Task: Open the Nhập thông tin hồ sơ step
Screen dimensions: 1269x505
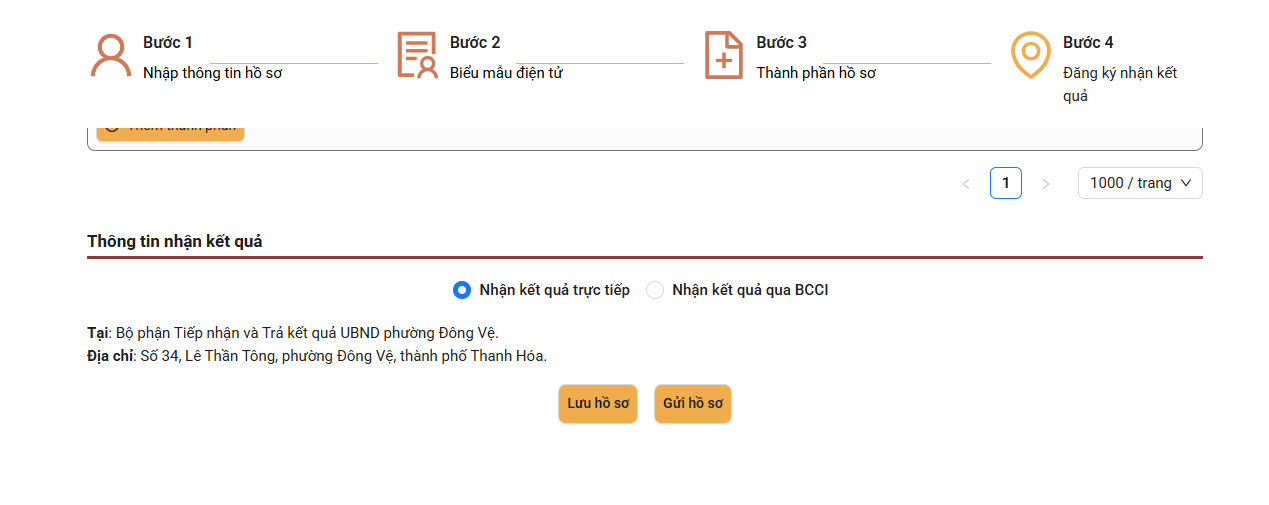Action: coord(212,73)
